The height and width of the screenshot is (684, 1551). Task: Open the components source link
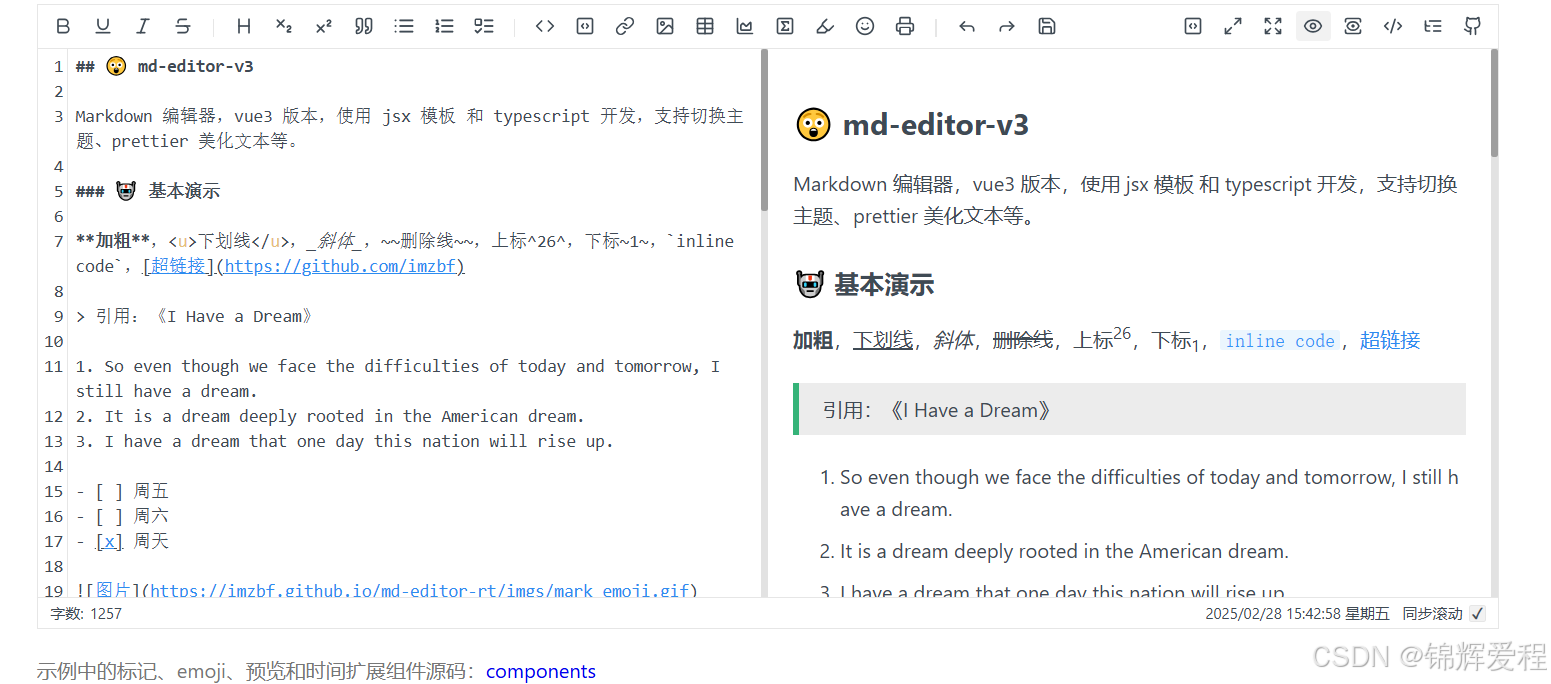pyautogui.click(x=541, y=671)
